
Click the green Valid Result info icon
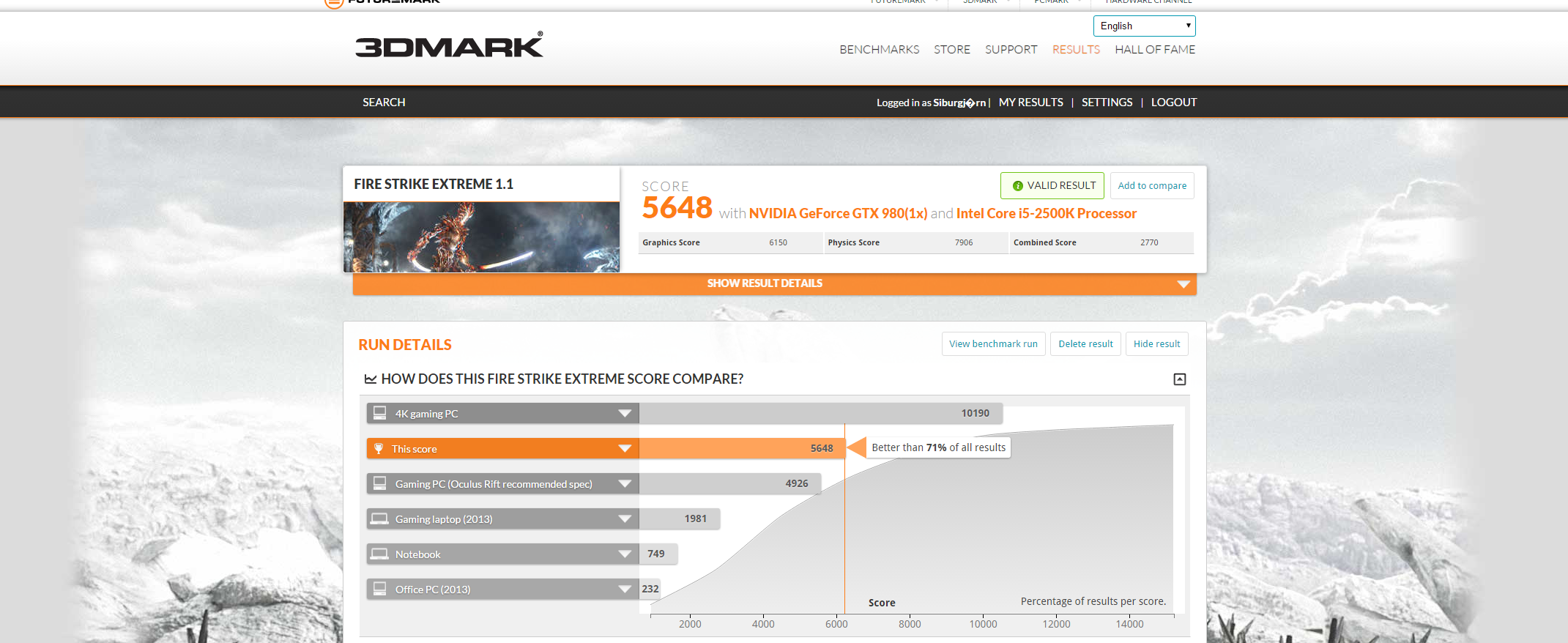[x=1017, y=186]
